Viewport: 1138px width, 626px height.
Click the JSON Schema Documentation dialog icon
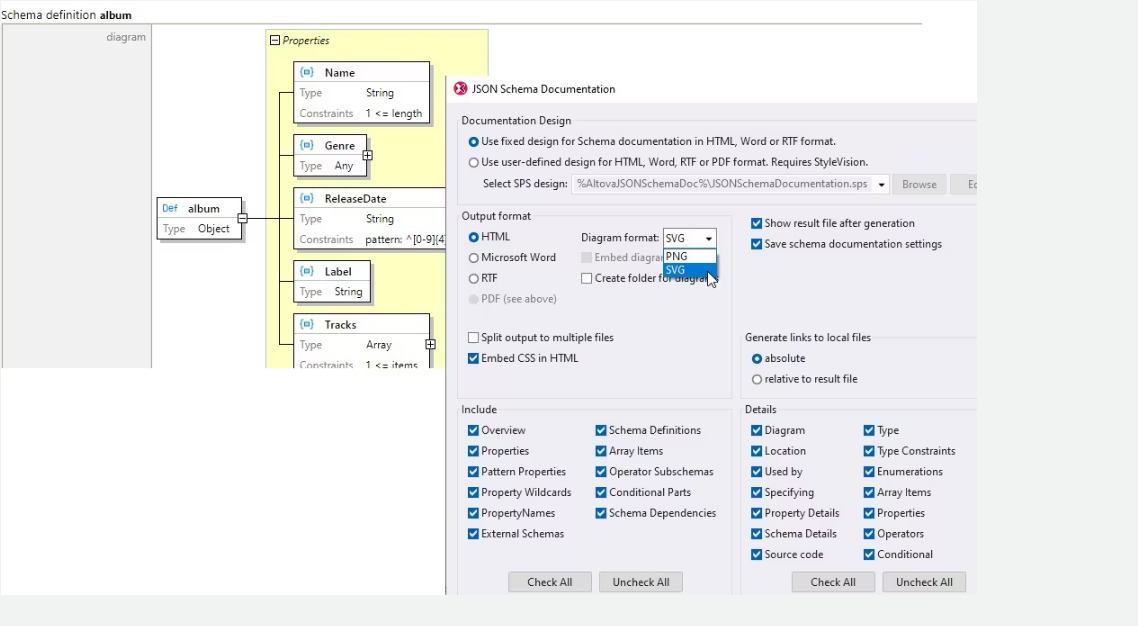[461, 89]
